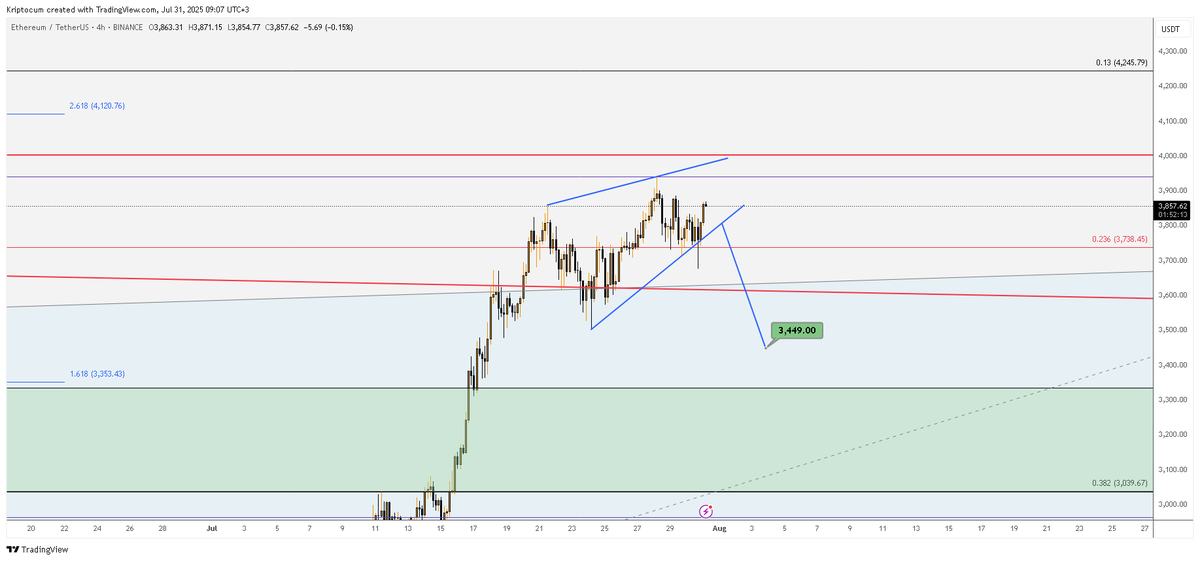The height and width of the screenshot is (561, 1200).
Task: Click the 3,600.00 price axis tick
Action: pos(1172,295)
